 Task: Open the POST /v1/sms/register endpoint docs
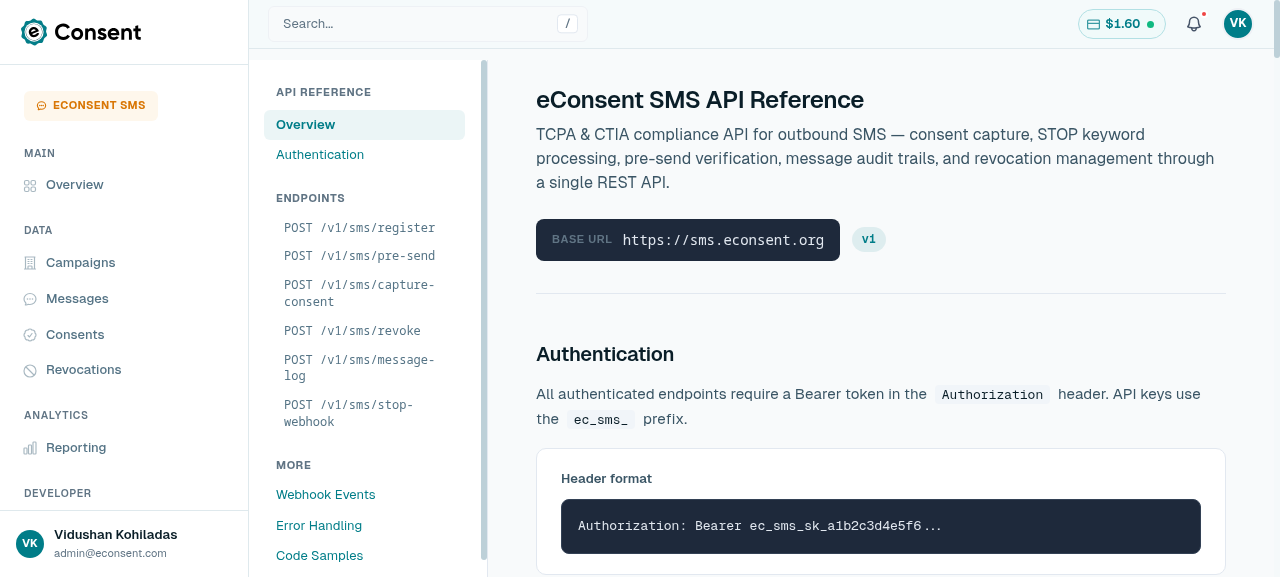(359, 227)
